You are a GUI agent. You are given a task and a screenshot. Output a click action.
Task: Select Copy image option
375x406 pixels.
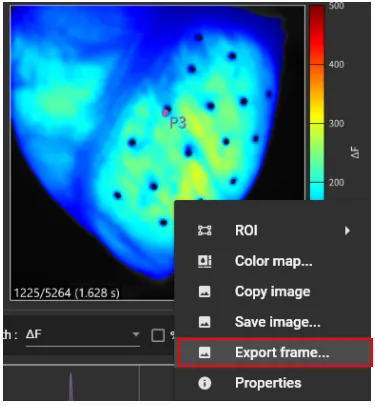(273, 292)
